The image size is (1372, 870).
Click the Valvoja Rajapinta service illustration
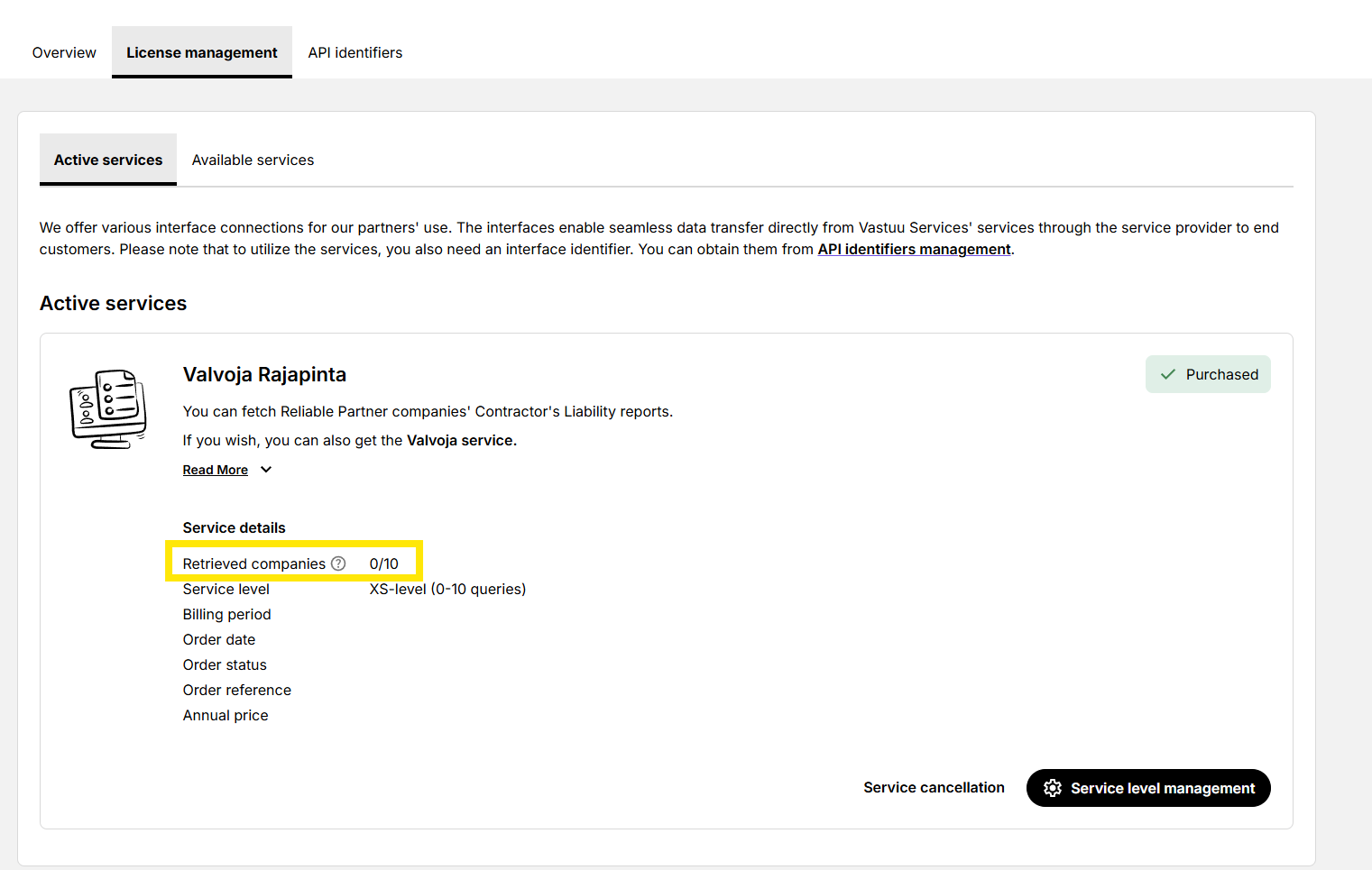pos(108,409)
